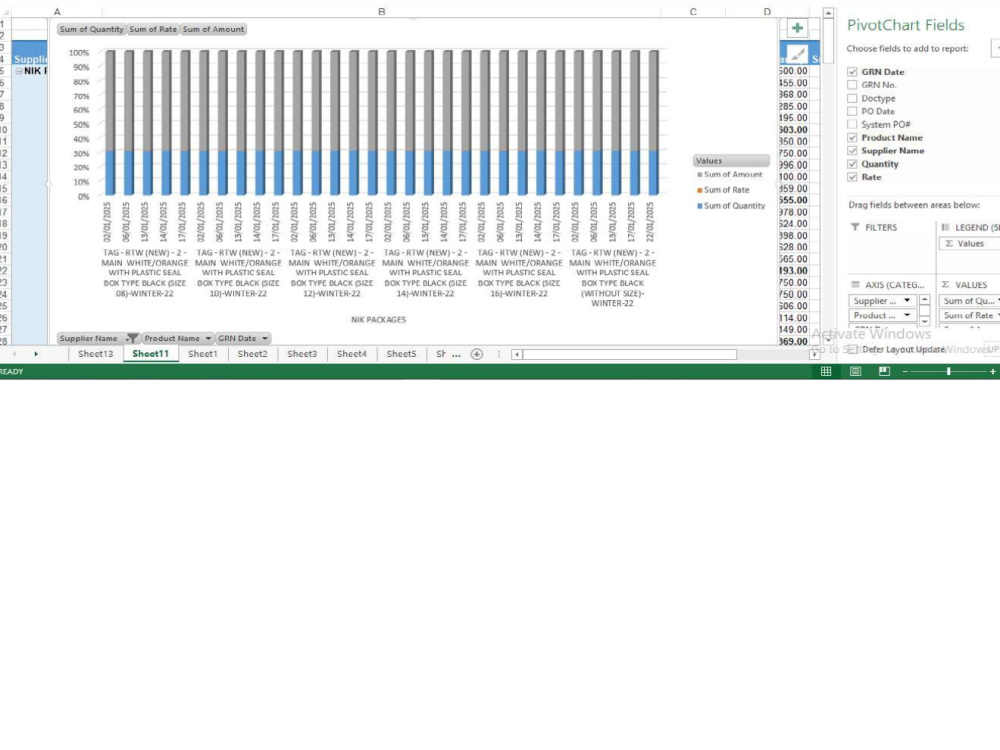Screen dimensions: 1000x750
Task: Collapse the NIK supplier row minus icon
Action: [x=19, y=71]
